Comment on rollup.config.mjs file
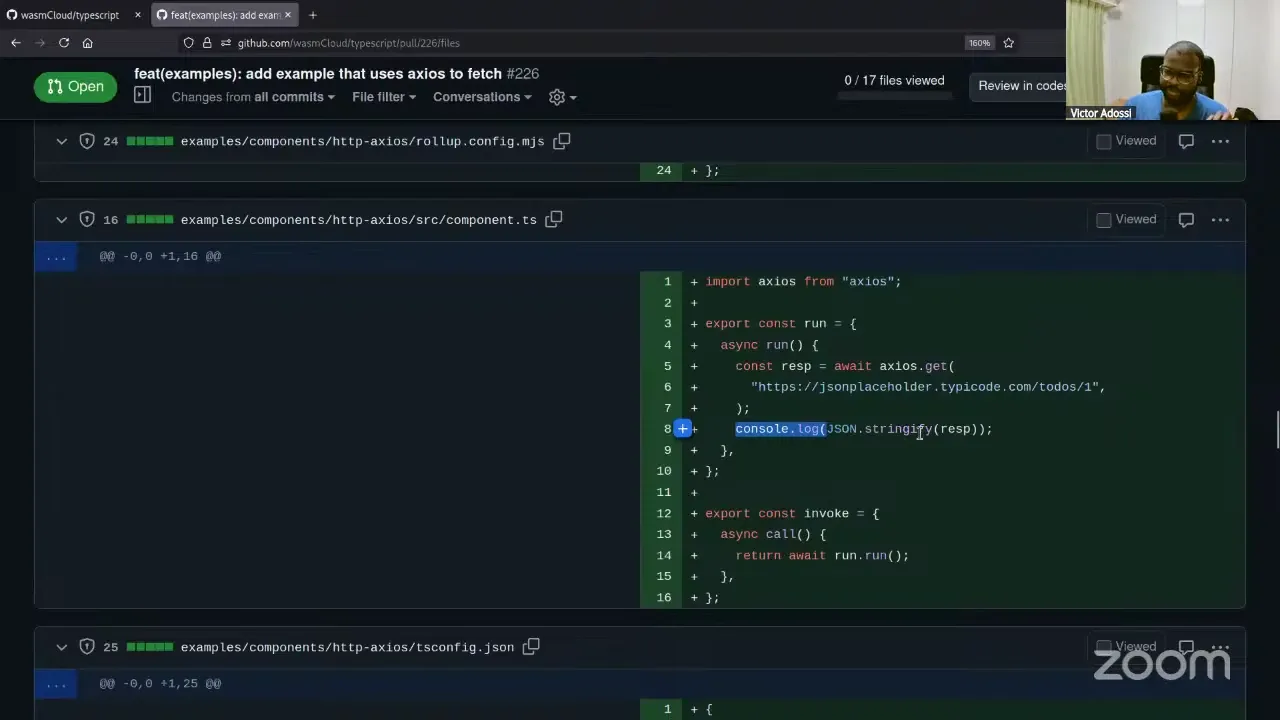The width and height of the screenshot is (1280, 720). (1186, 141)
